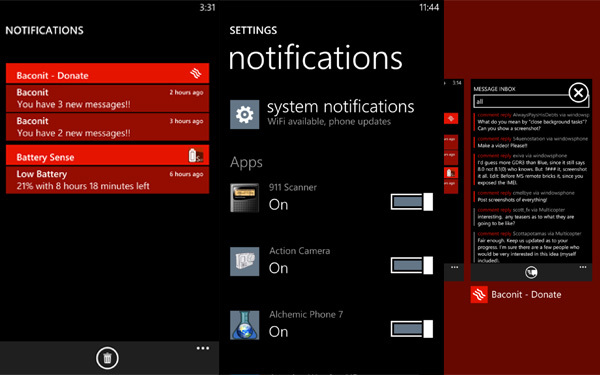Toggle 911 Scanner notifications switch
Screen dimensions: 600x375
point(412,202)
